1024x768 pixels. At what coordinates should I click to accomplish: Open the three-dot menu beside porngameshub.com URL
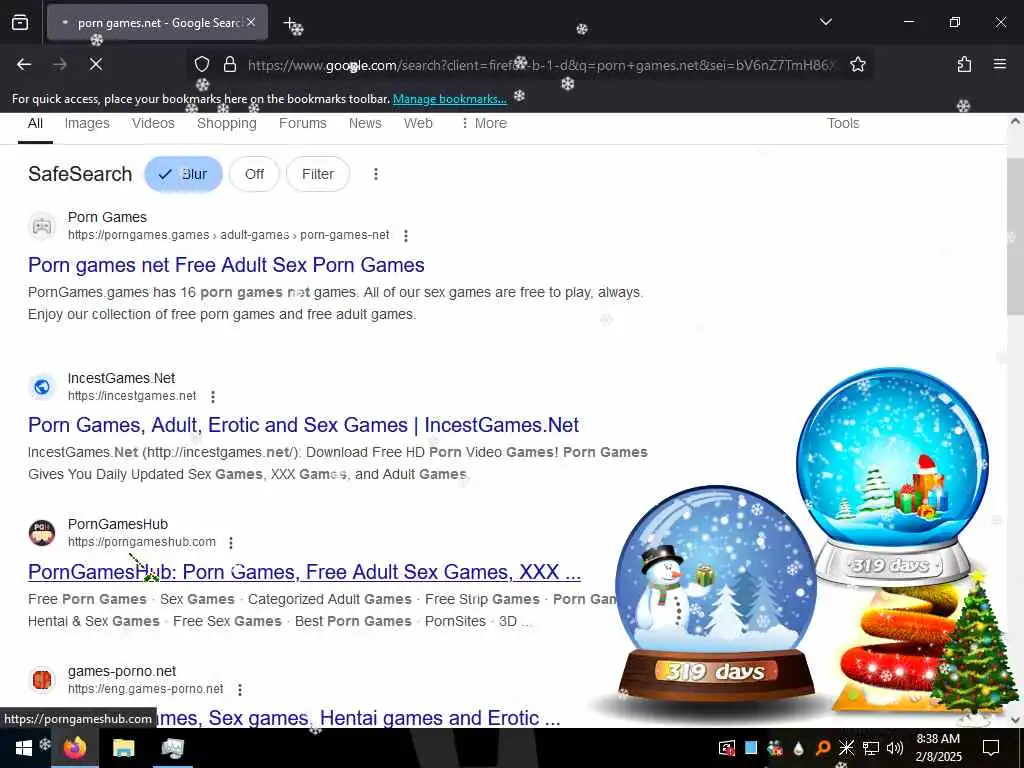231,543
